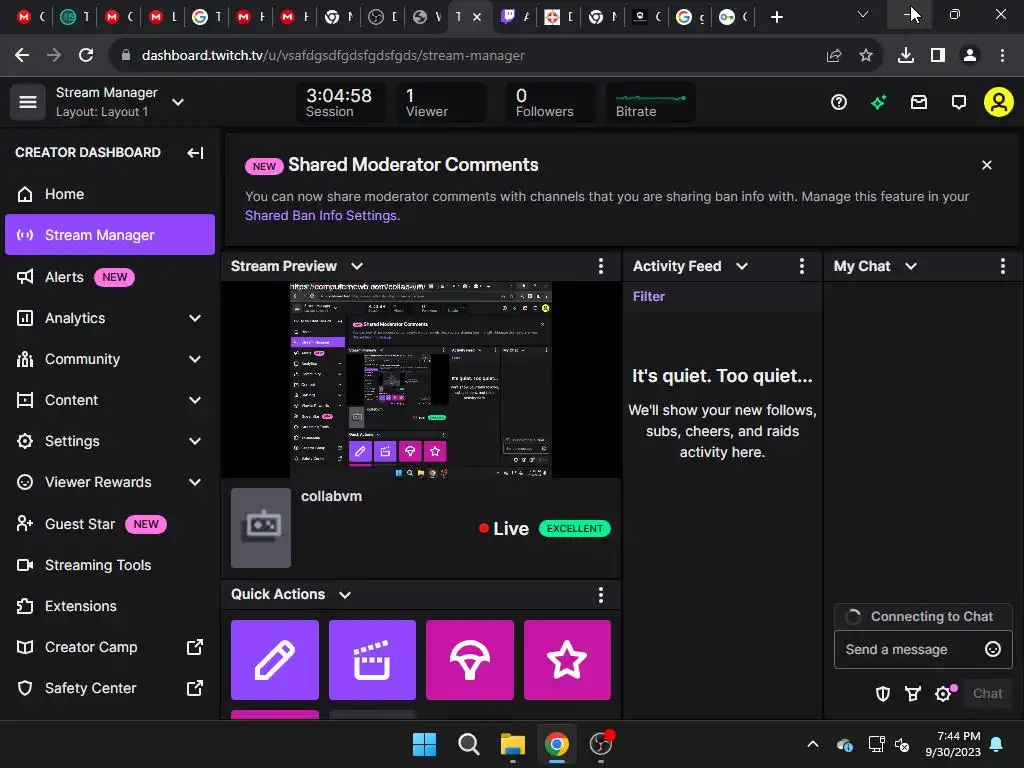The width and height of the screenshot is (1024, 768).
Task: Click the chat shield mod icon
Action: tap(883, 694)
